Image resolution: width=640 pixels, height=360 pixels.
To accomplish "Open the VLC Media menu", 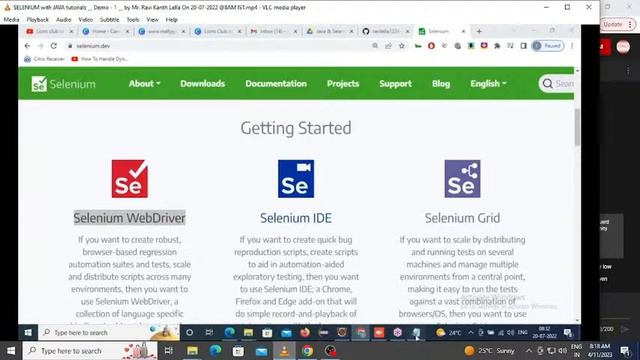I will pyautogui.click(x=11, y=20).
